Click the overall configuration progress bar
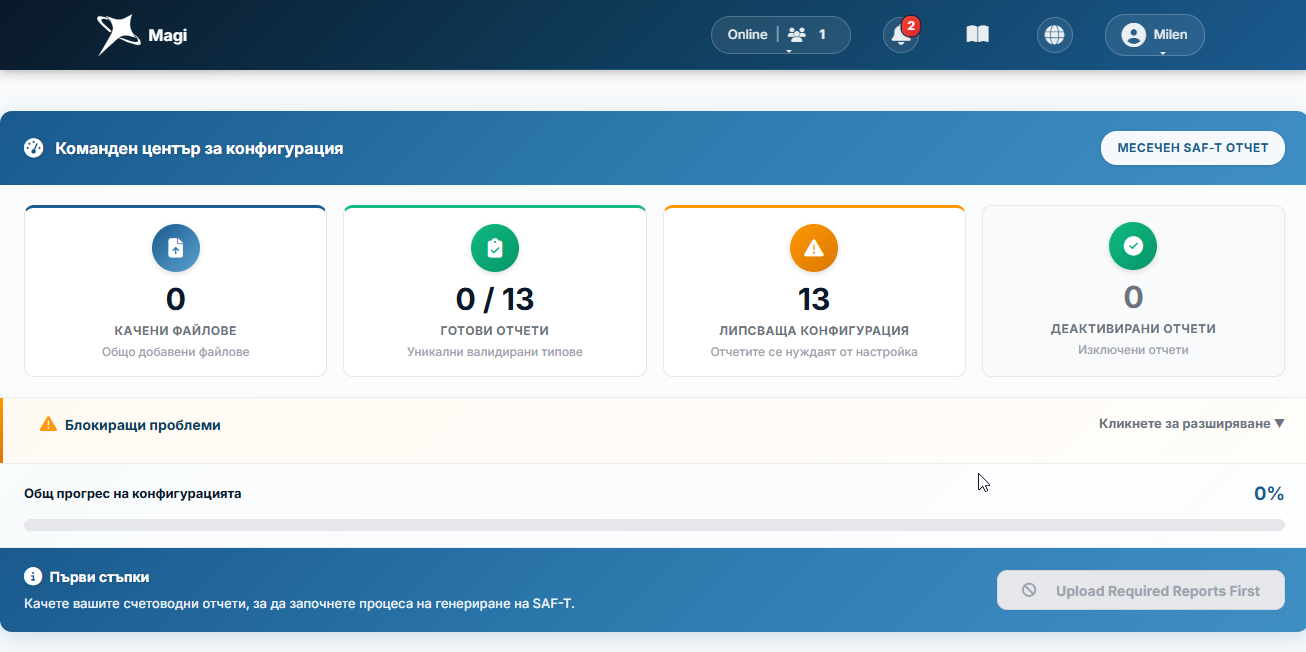The height and width of the screenshot is (652, 1306). click(x=654, y=525)
